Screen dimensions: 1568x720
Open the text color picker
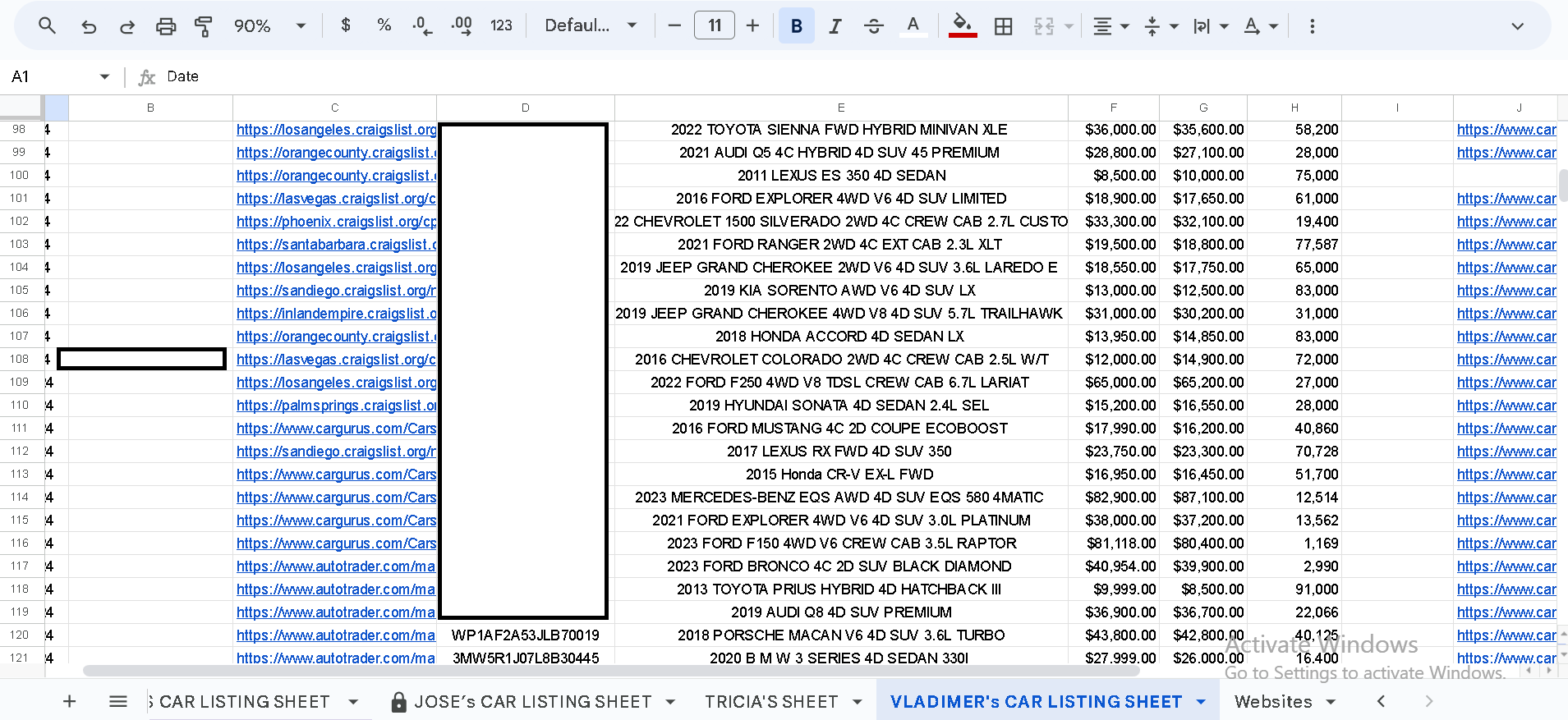[x=913, y=25]
